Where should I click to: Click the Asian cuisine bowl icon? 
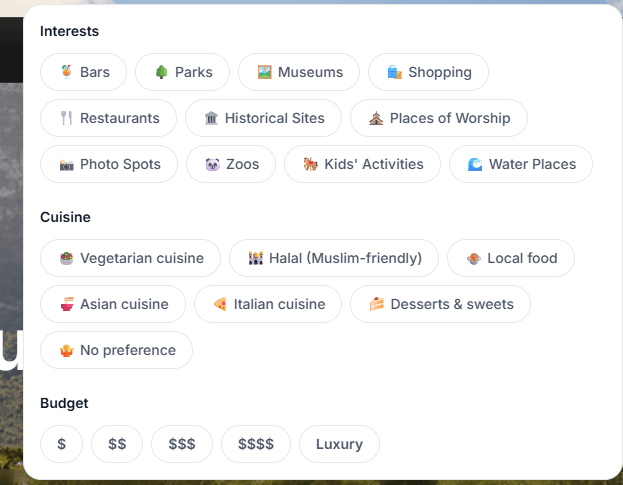pos(67,304)
